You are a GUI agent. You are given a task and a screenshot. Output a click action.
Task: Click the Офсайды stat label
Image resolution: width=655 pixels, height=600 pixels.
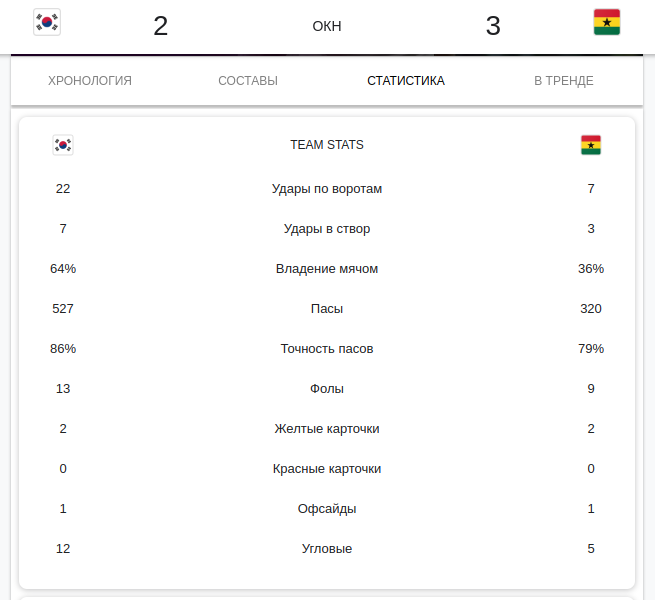(327, 509)
